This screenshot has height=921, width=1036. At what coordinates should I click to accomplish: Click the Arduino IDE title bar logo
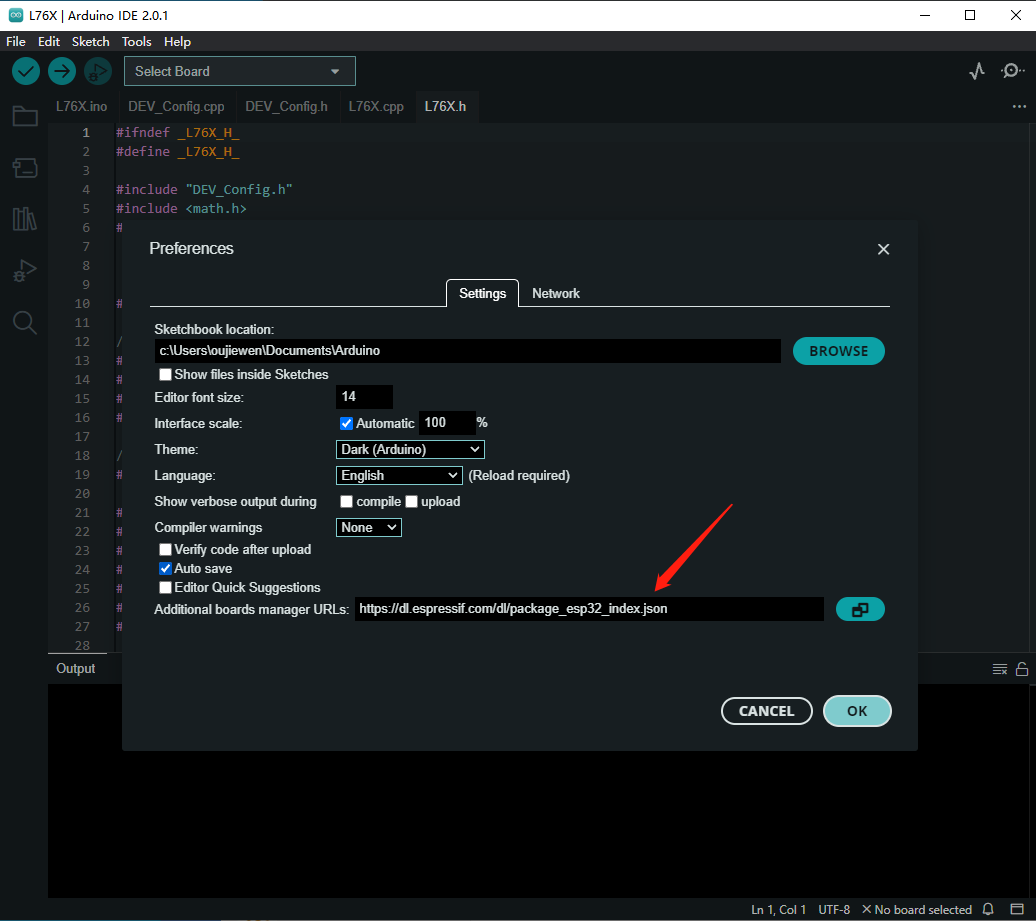pos(16,15)
